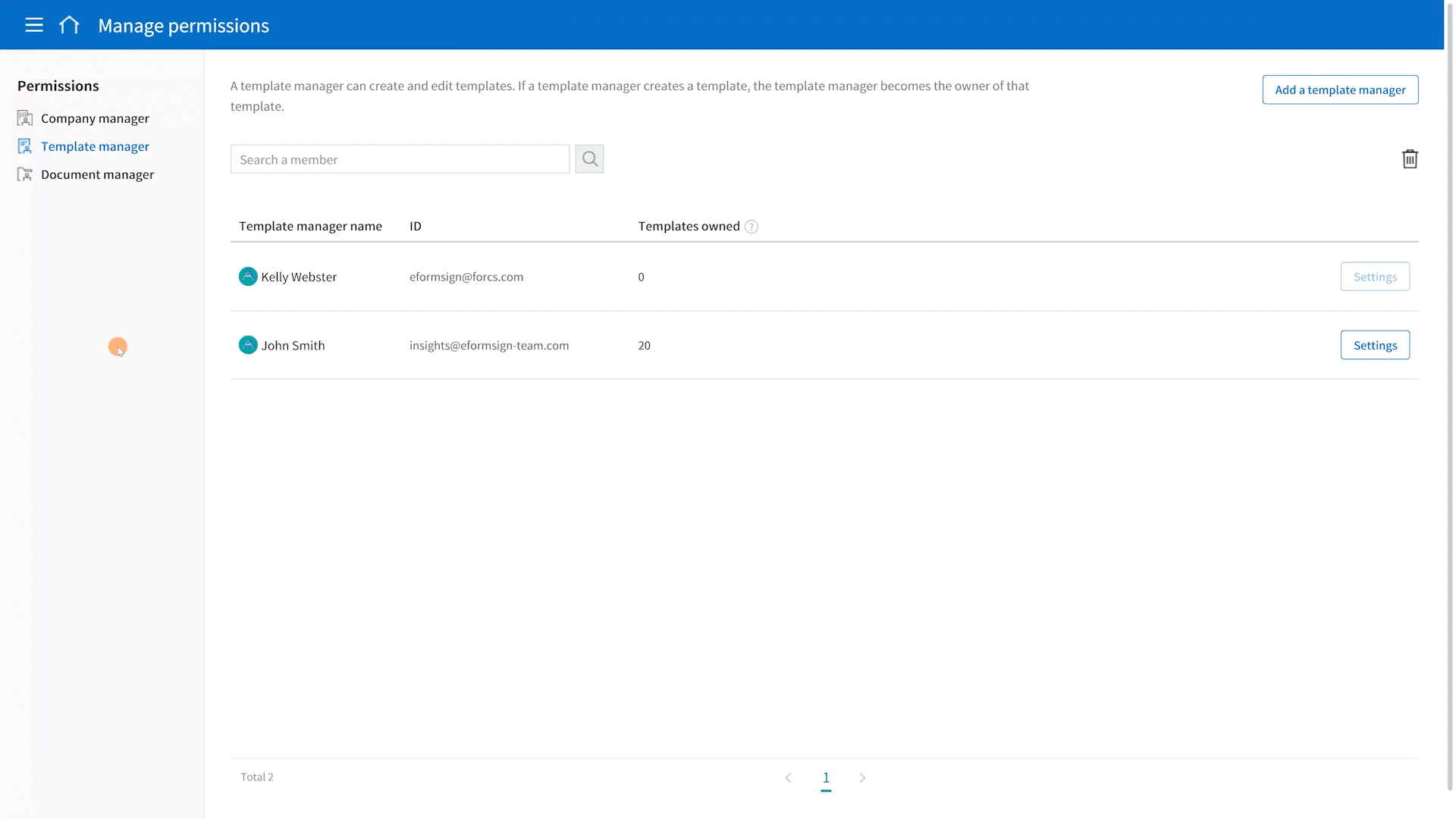Image resolution: width=1456 pixels, height=819 pixels.
Task: Click the Template manager name column header
Action: coord(310,226)
